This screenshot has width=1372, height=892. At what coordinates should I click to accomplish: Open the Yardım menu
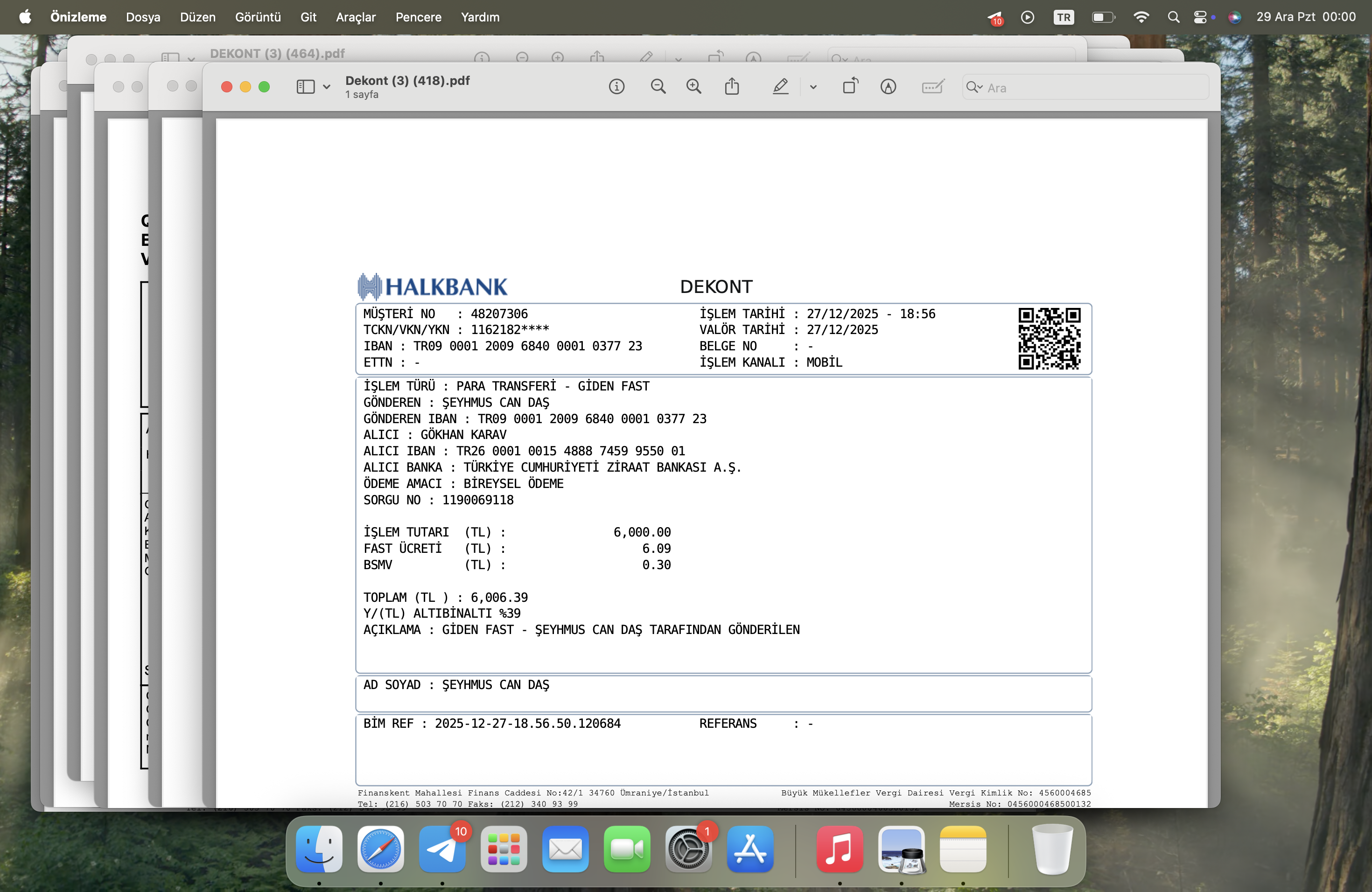[480, 17]
